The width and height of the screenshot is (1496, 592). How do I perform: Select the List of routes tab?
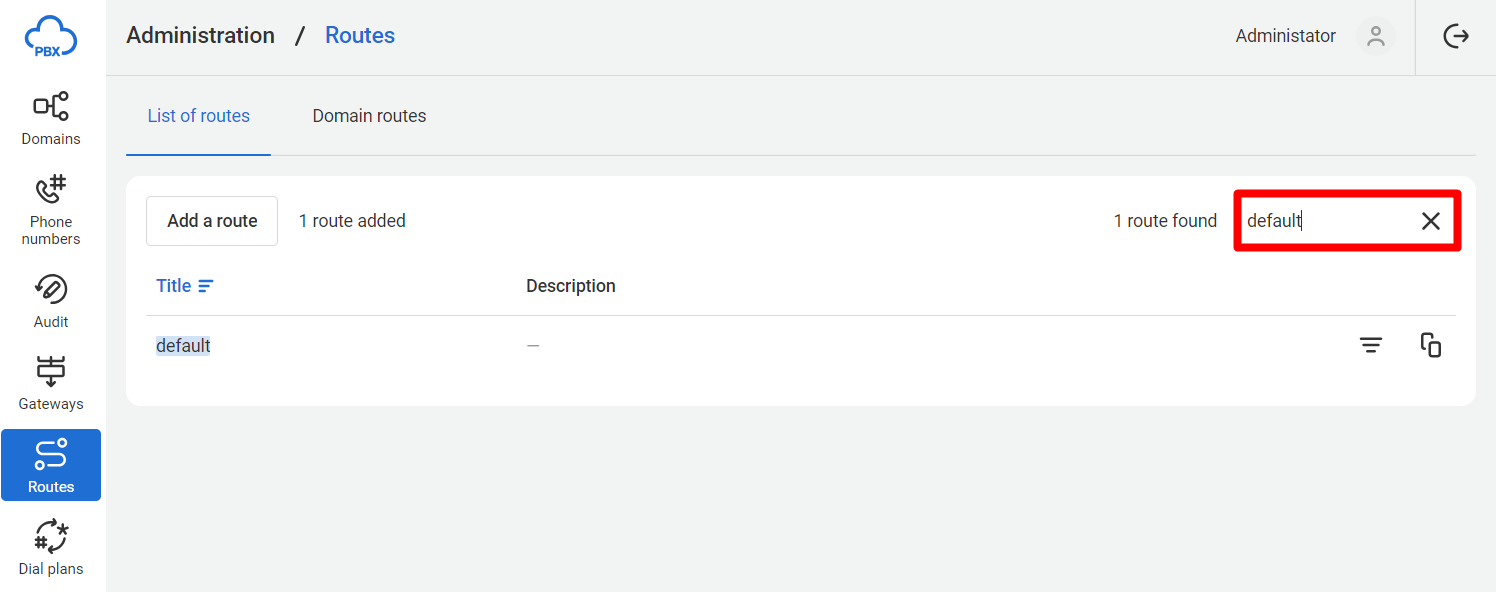point(198,116)
